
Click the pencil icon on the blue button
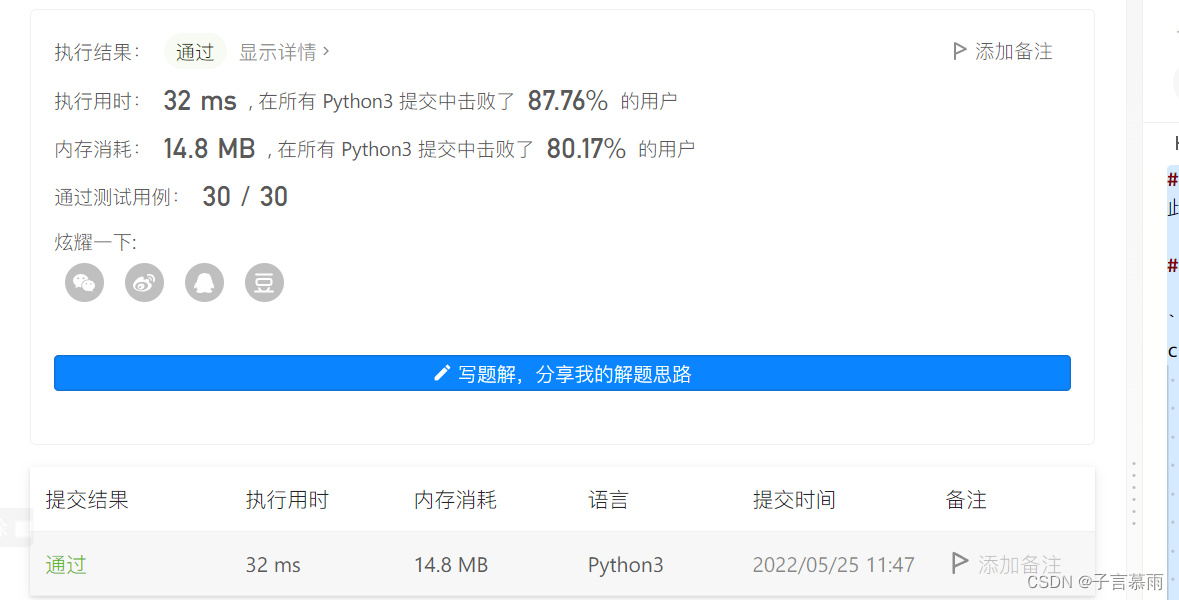pos(442,373)
